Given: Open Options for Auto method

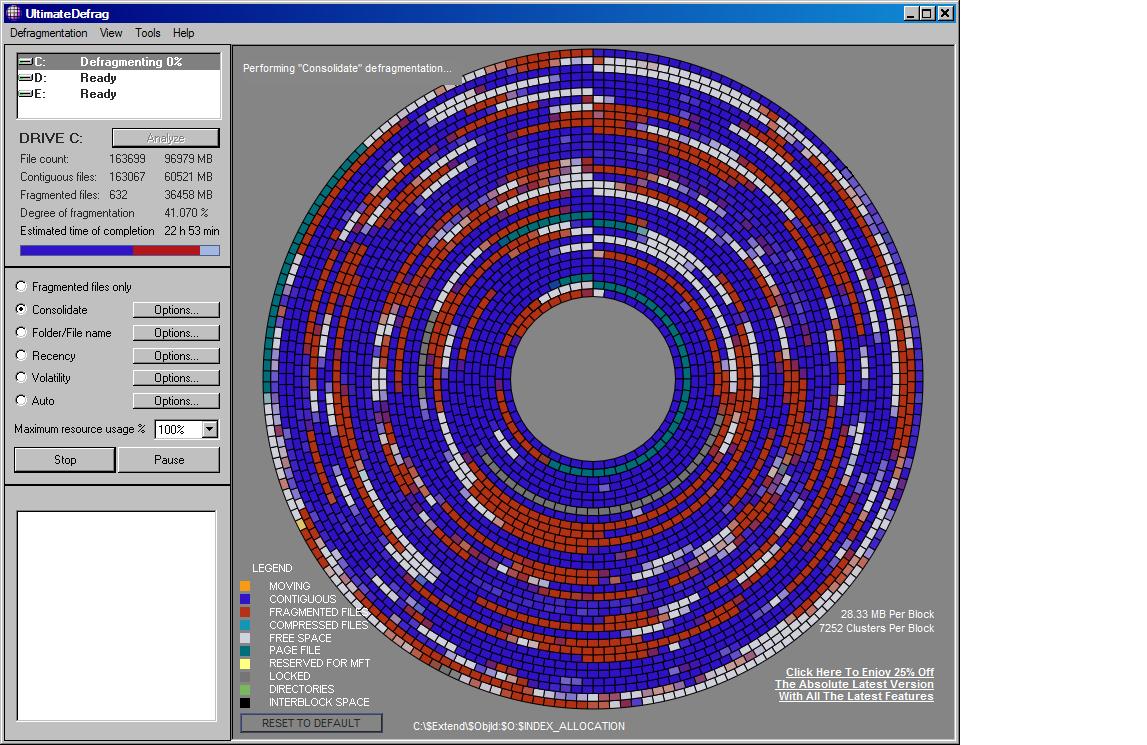Looking at the screenshot, I should tap(176, 401).
